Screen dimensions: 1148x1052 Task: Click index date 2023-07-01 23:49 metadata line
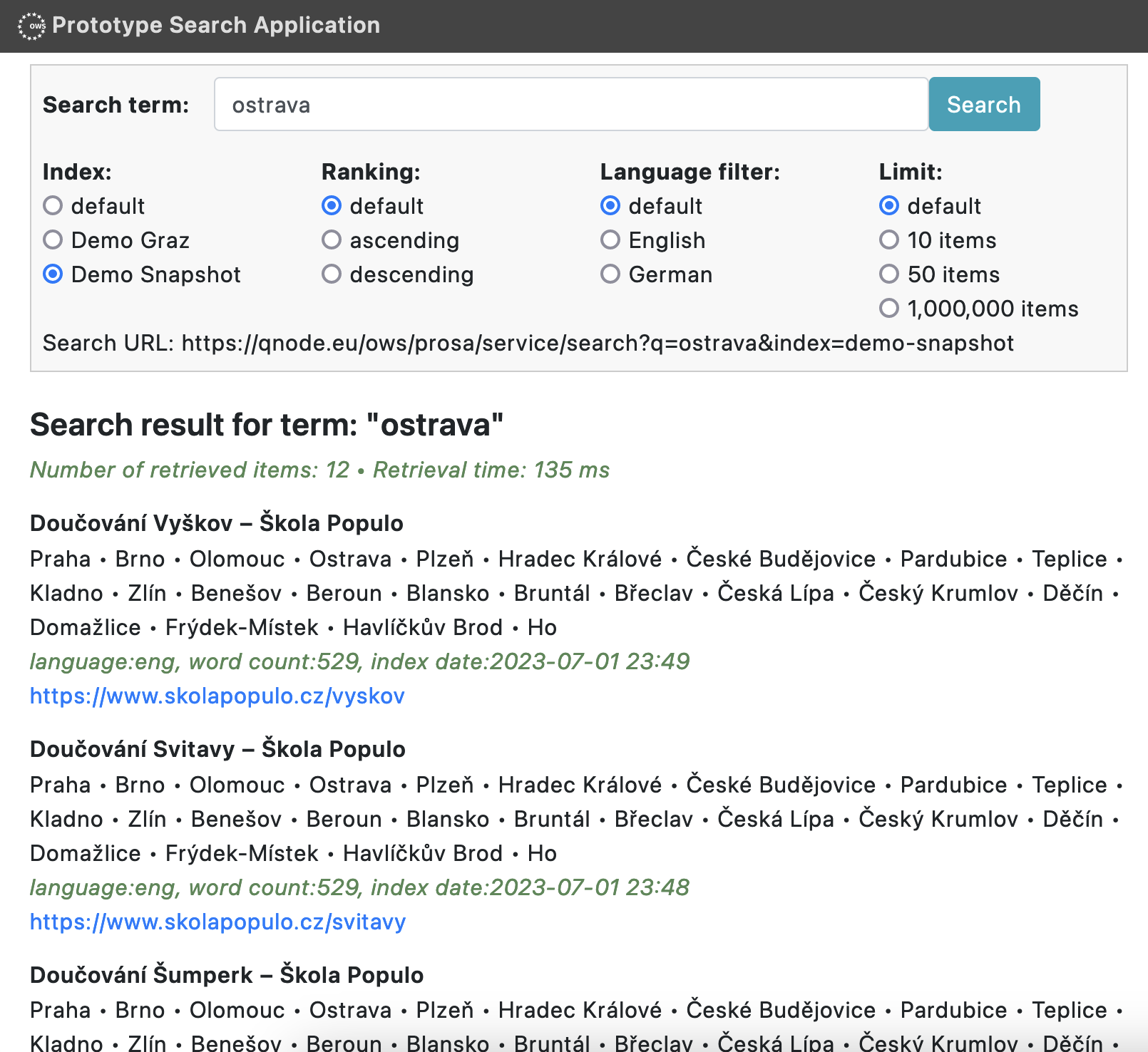click(x=360, y=661)
